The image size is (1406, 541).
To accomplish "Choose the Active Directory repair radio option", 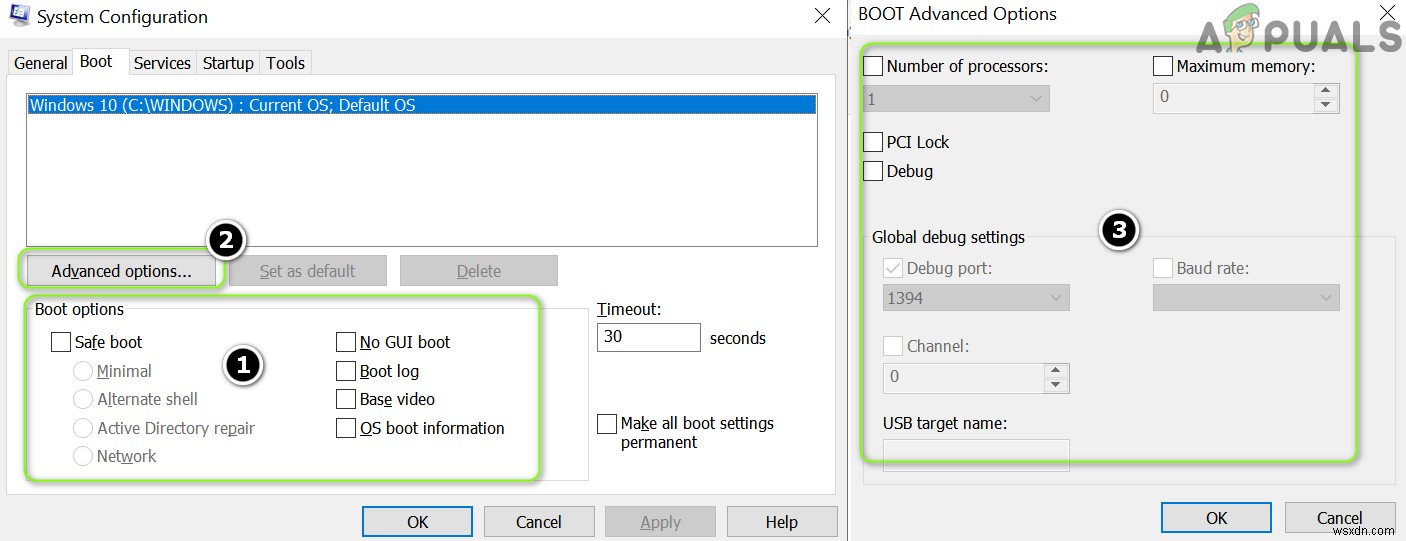I will coord(83,428).
